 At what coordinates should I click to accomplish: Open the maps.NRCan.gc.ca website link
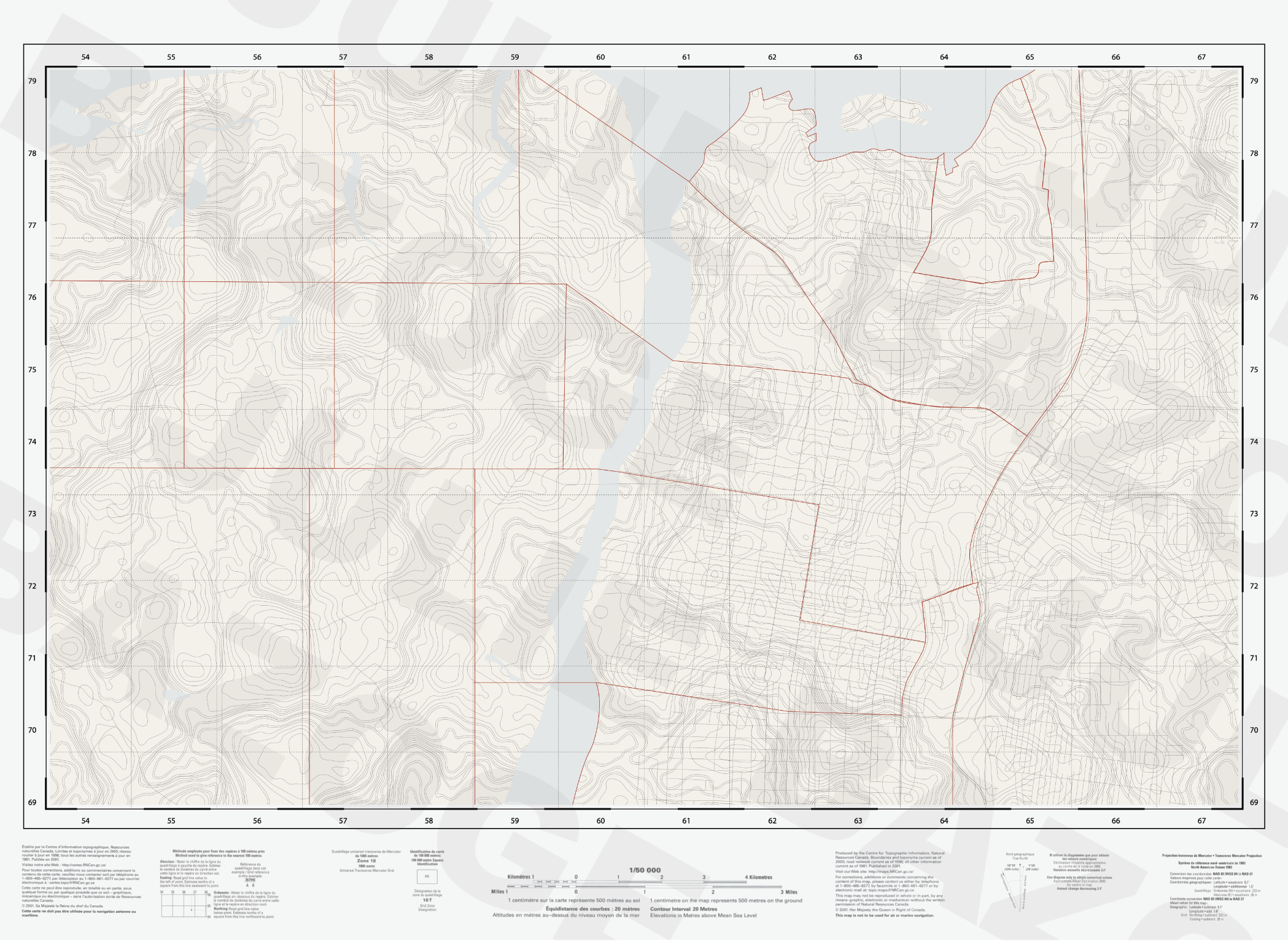click(890, 872)
